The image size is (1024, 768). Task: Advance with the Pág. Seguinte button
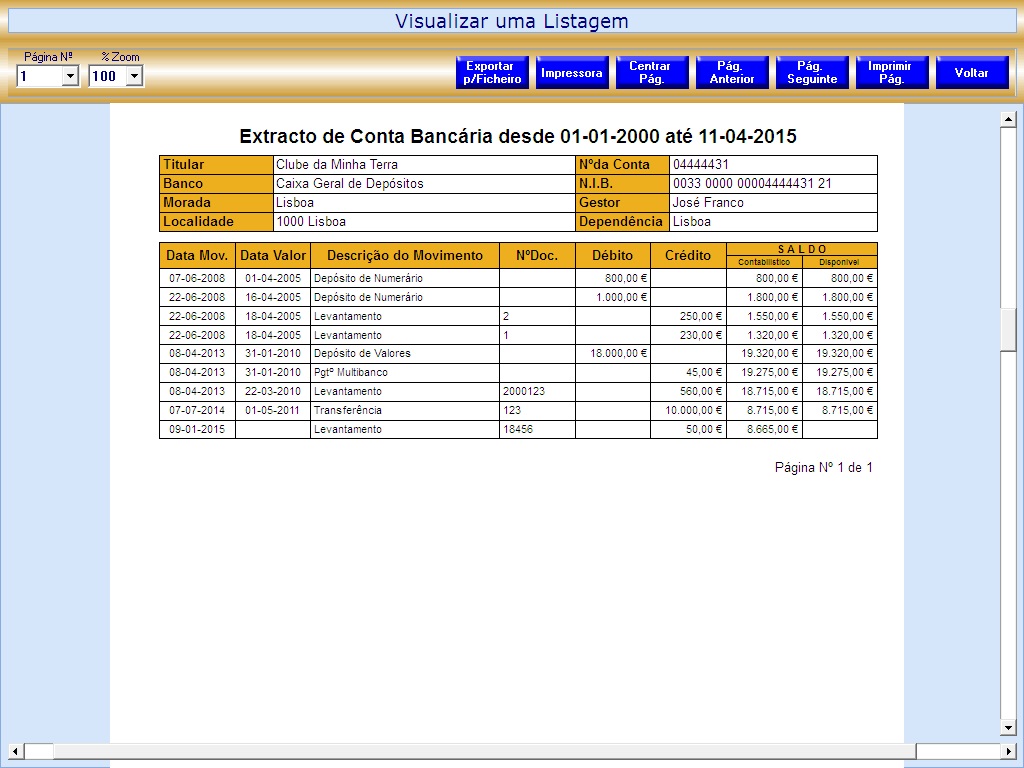[812, 73]
